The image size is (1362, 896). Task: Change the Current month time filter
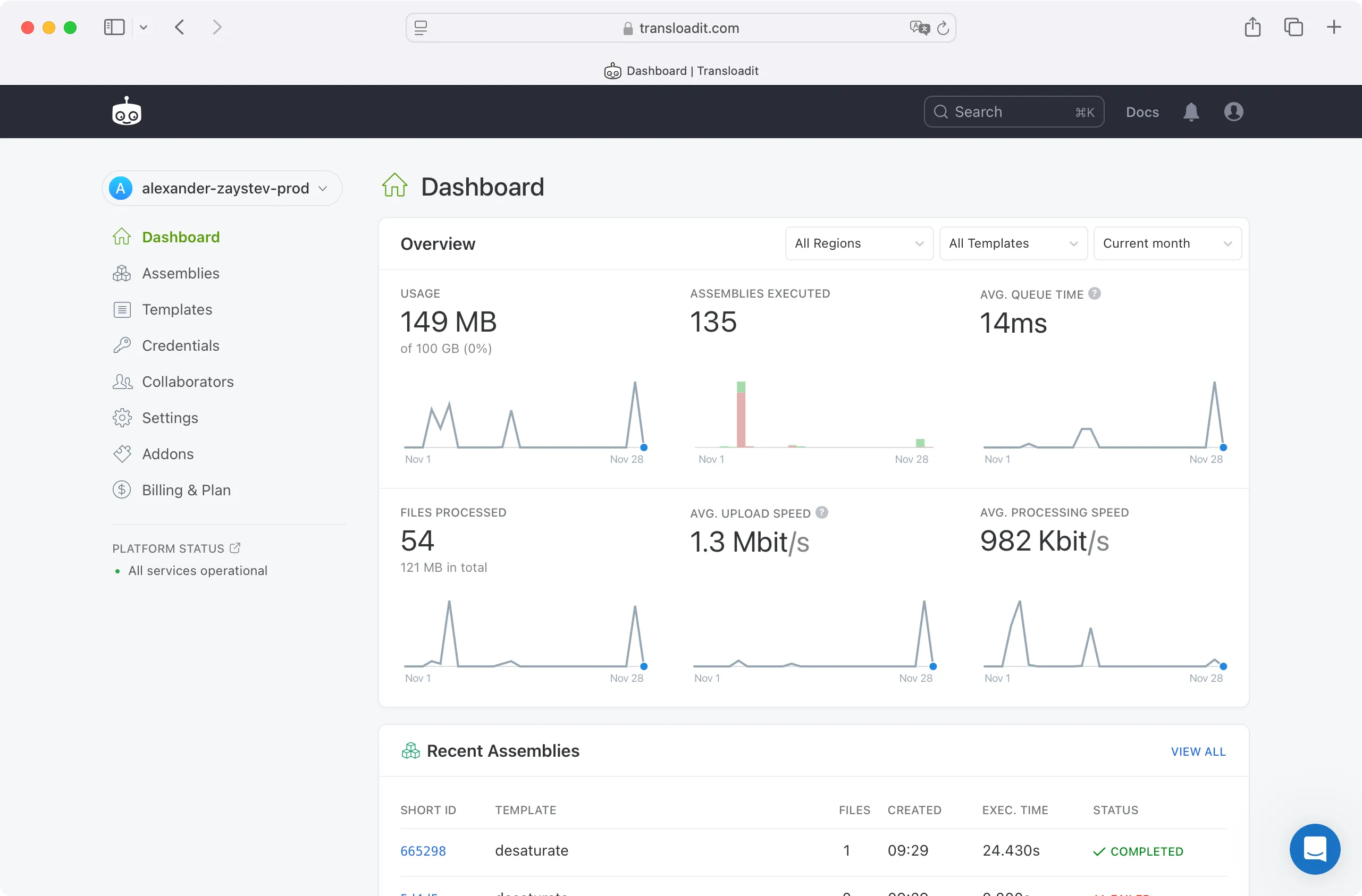(x=1167, y=243)
